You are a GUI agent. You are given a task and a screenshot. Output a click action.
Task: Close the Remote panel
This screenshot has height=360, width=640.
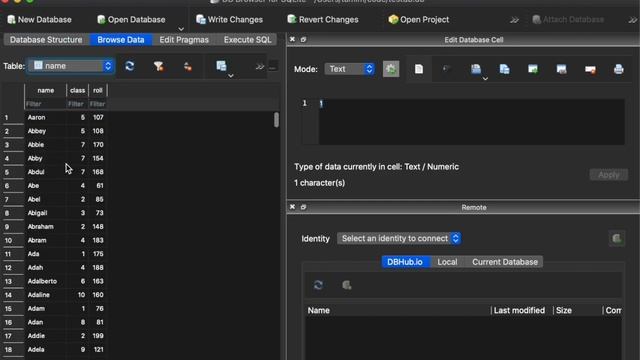[292, 207]
